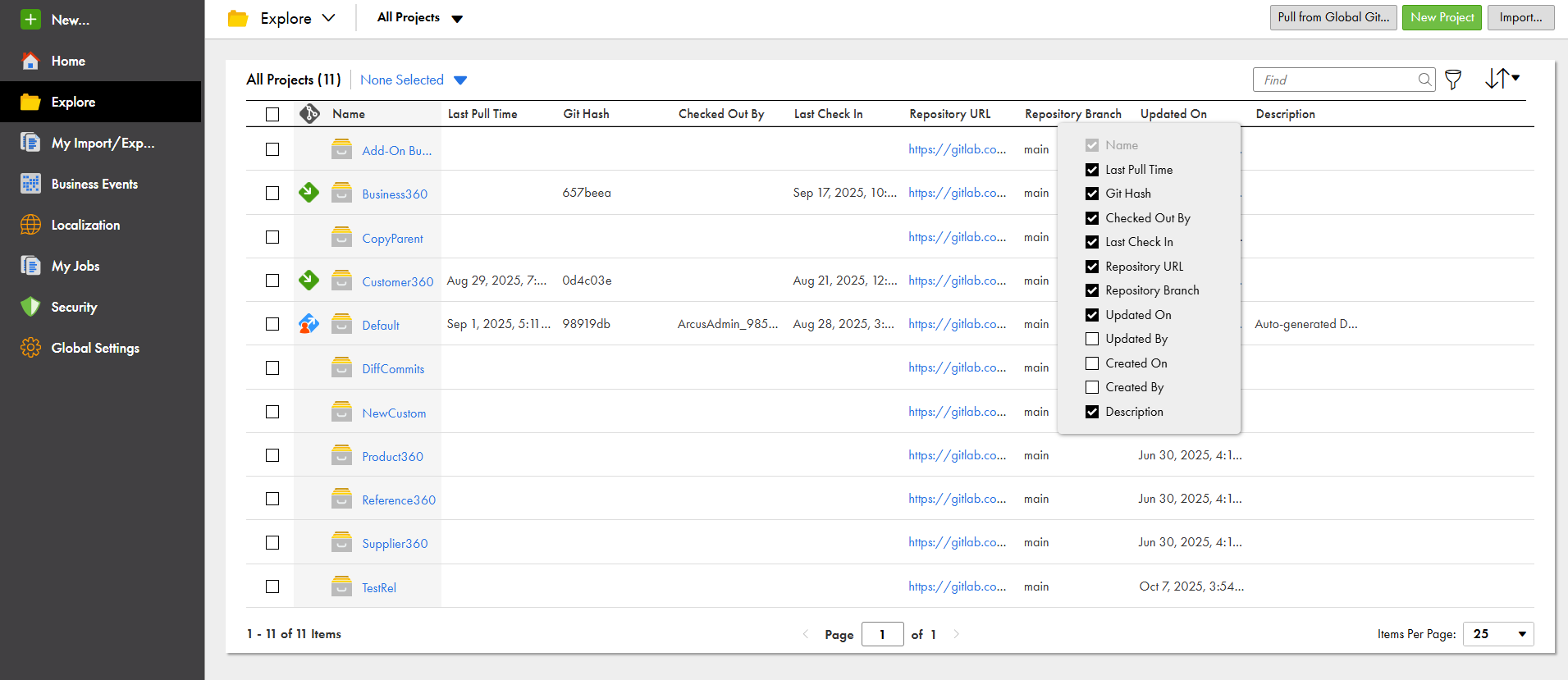Open the Global Settings gear icon
This screenshot has width=1568, height=680.
pos(30,348)
